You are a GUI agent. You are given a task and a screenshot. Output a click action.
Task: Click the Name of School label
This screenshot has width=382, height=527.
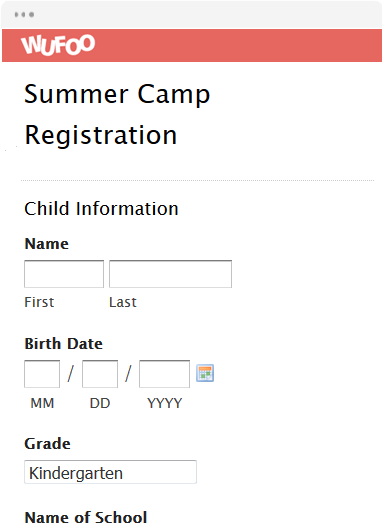tap(86, 517)
